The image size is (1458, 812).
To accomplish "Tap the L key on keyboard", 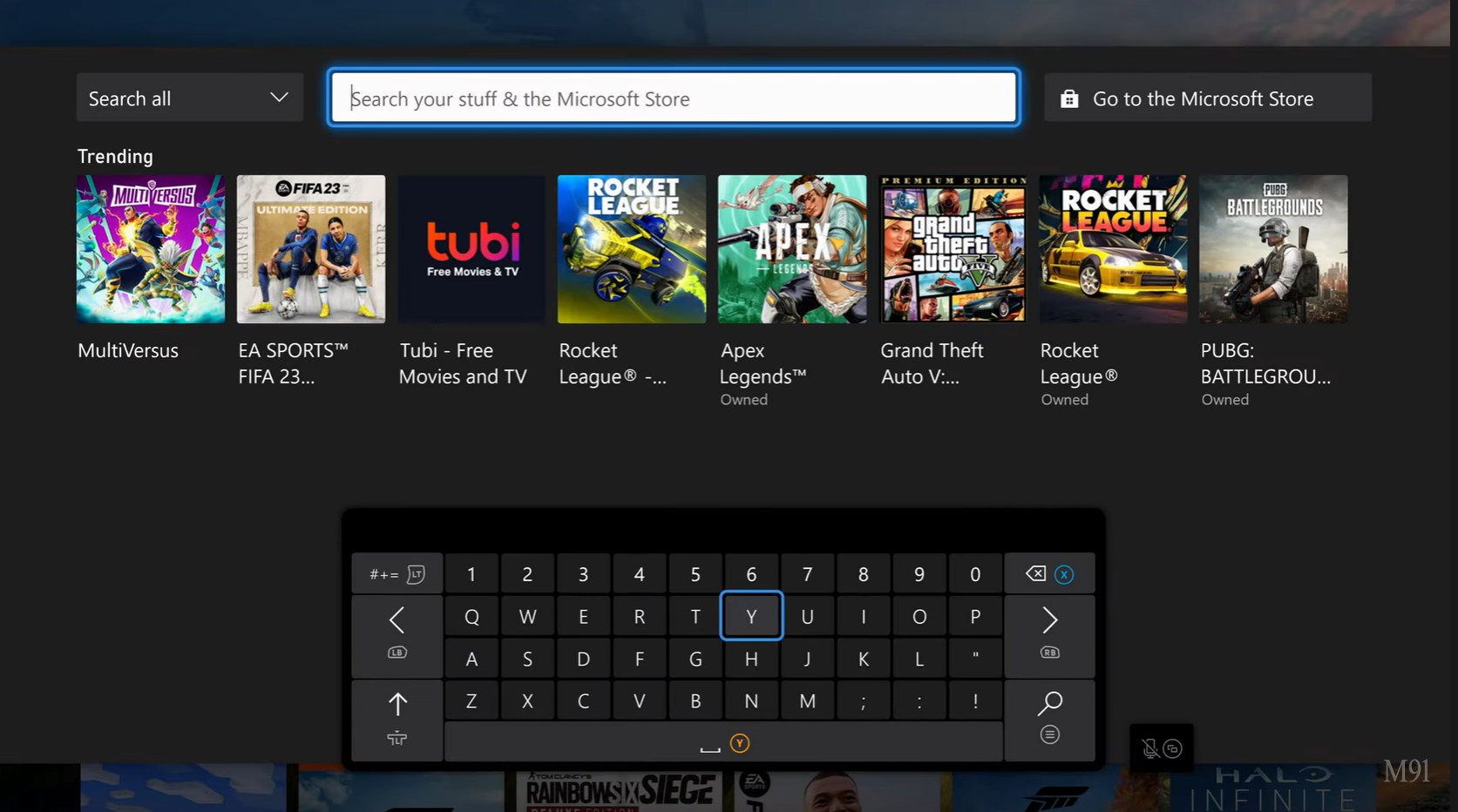I will click(919, 659).
